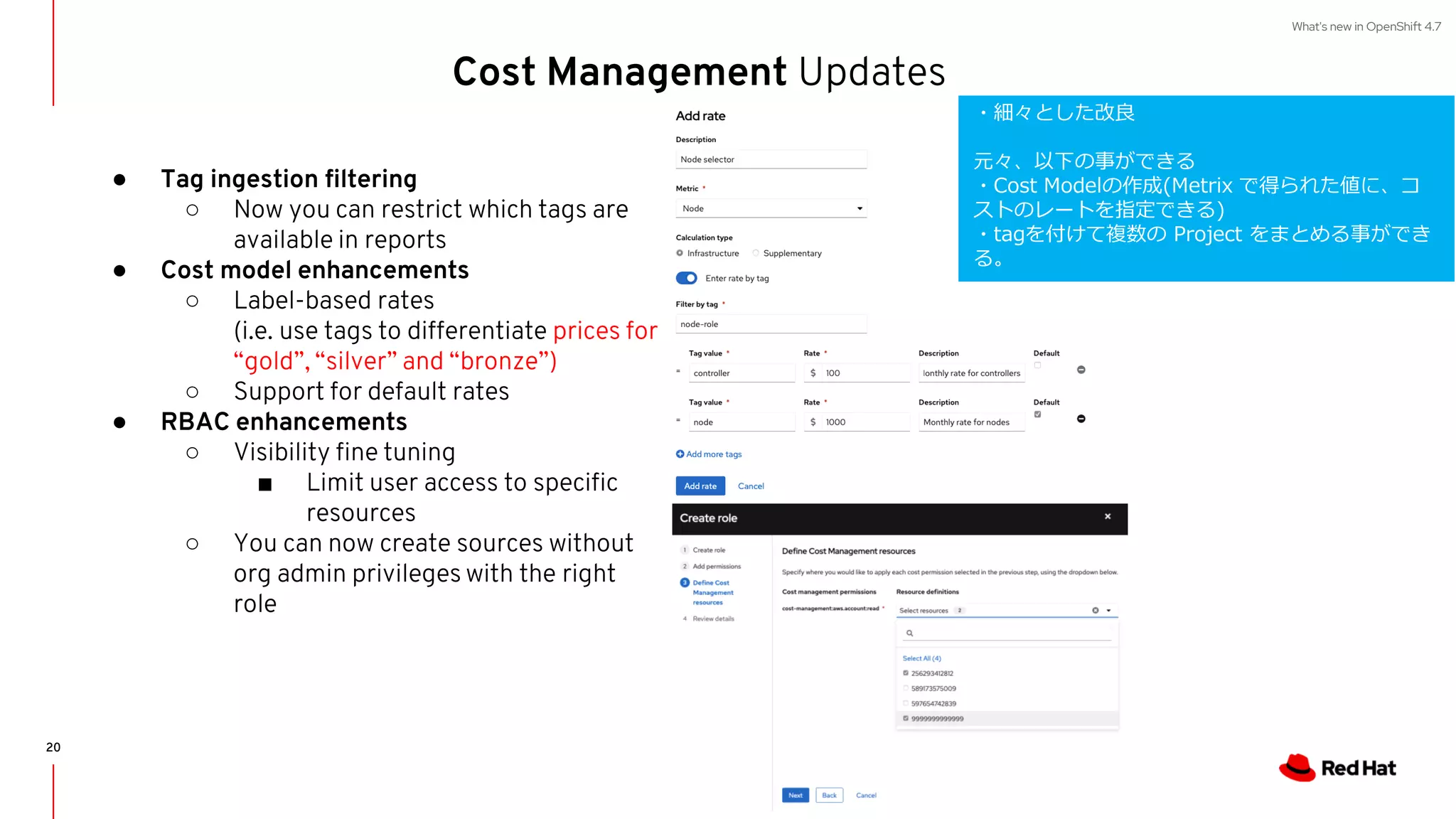The height and width of the screenshot is (819, 1456).
Task: Open the Metric dropdown showing Node
Action: [x=771, y=208]
